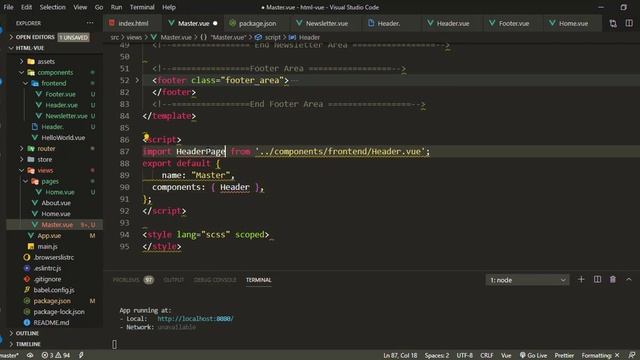Split the editor right
The height and width of the screenshot is (360, 640).
[x=629, y=24]
